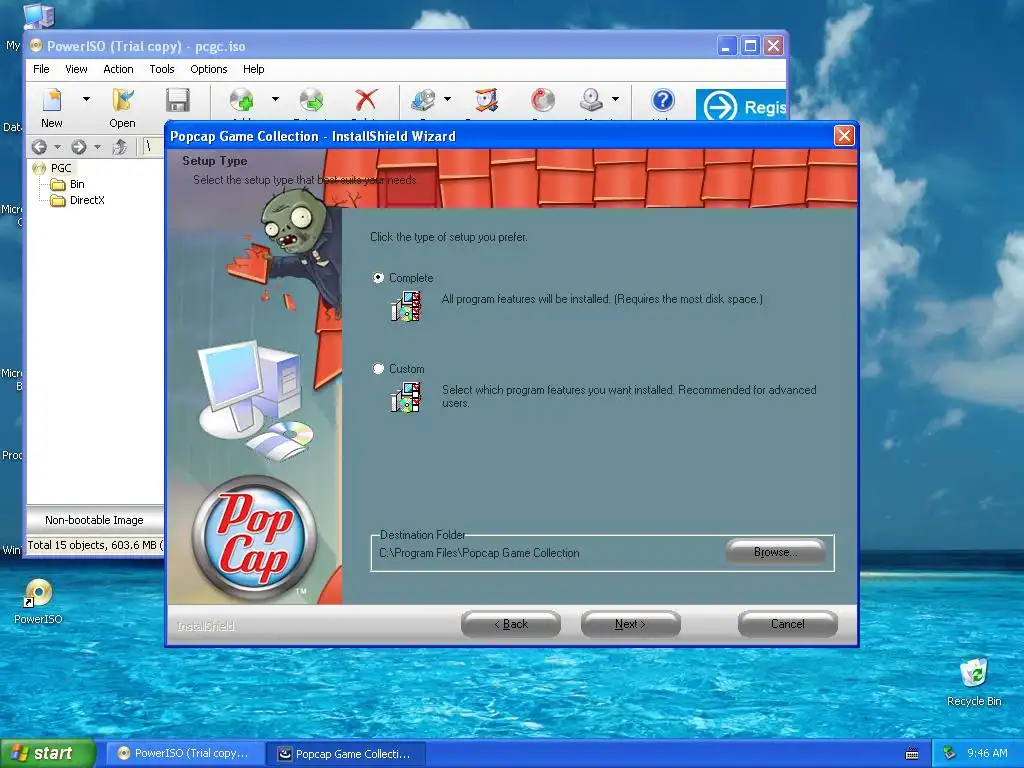This screenshot has height=768, width=1024.
Task: Click the Back button in InstallShield Wizard
Action: [x=511, y=624]
